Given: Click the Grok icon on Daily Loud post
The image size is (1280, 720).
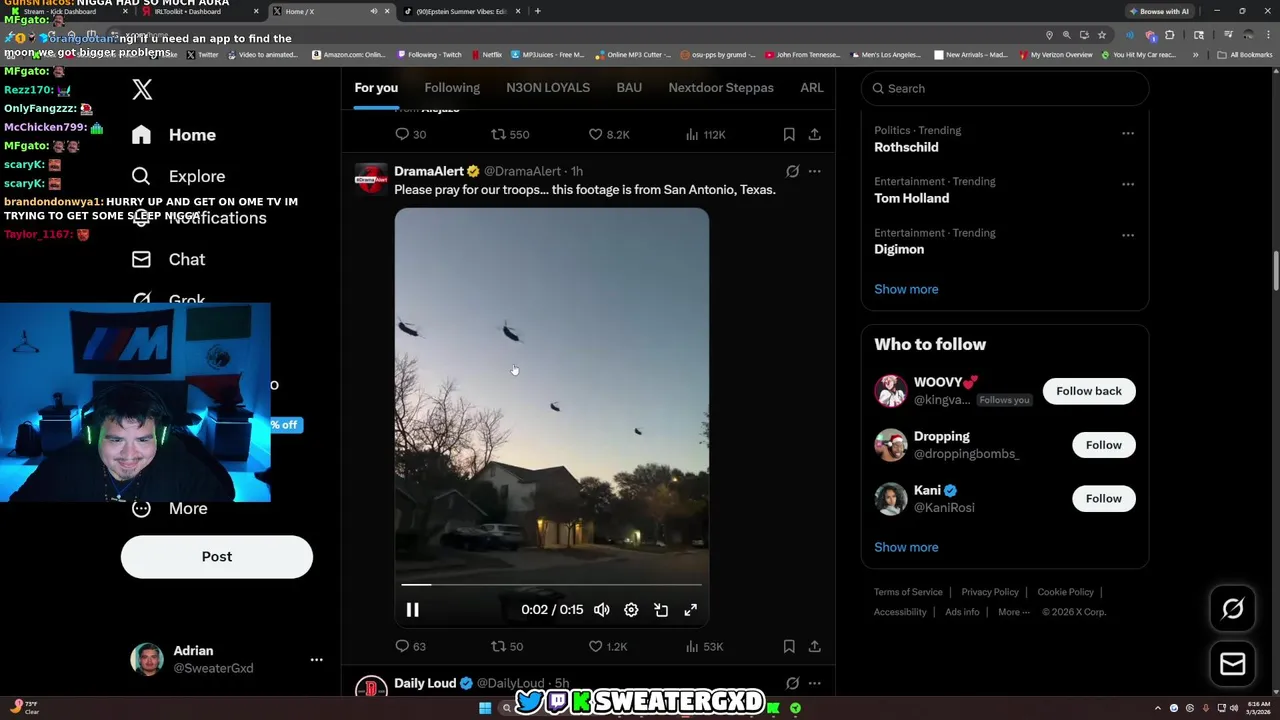Looking at the screenshot, I should 792,683.
